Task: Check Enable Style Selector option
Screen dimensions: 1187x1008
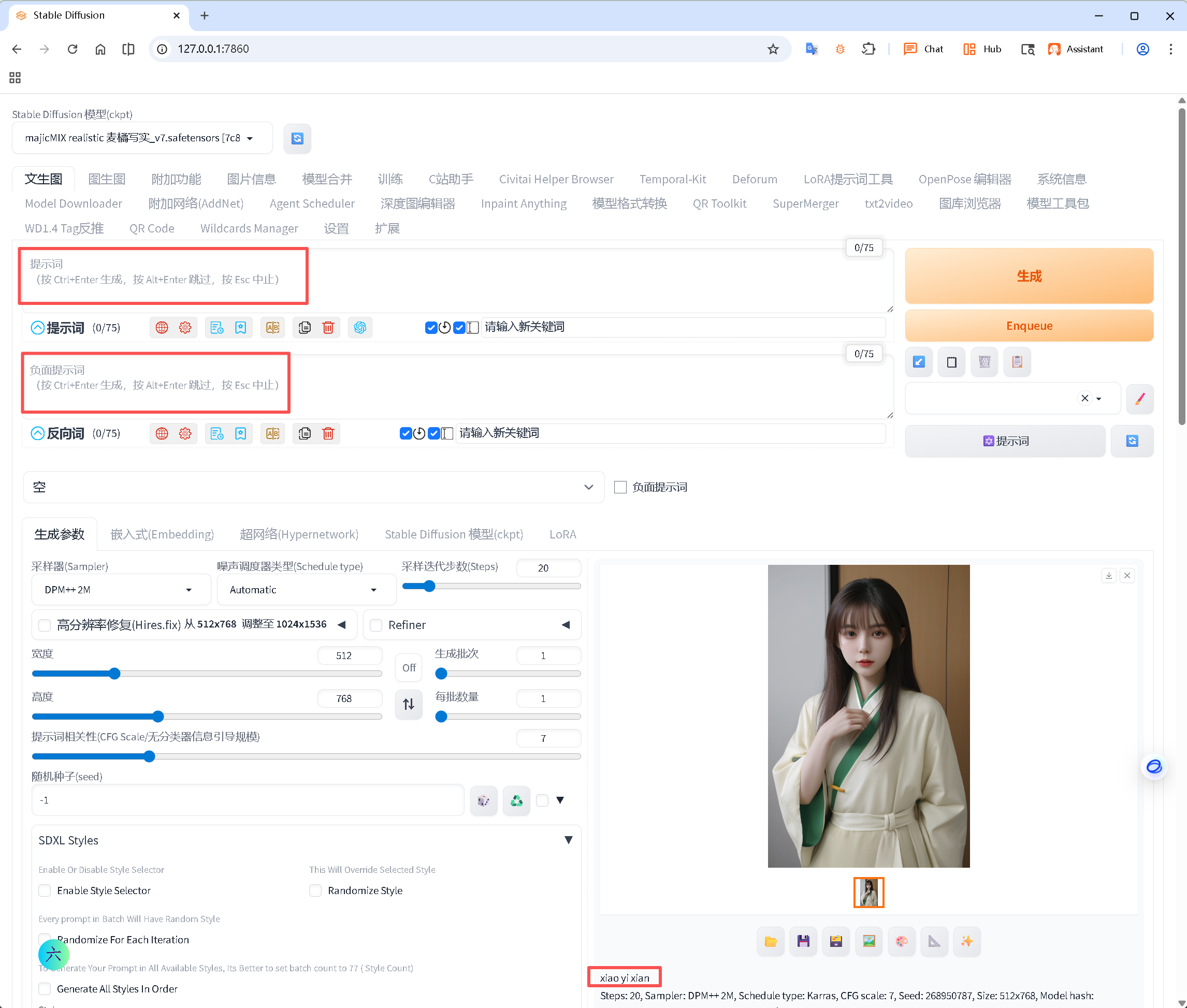Action: click(x=45, y=890)
